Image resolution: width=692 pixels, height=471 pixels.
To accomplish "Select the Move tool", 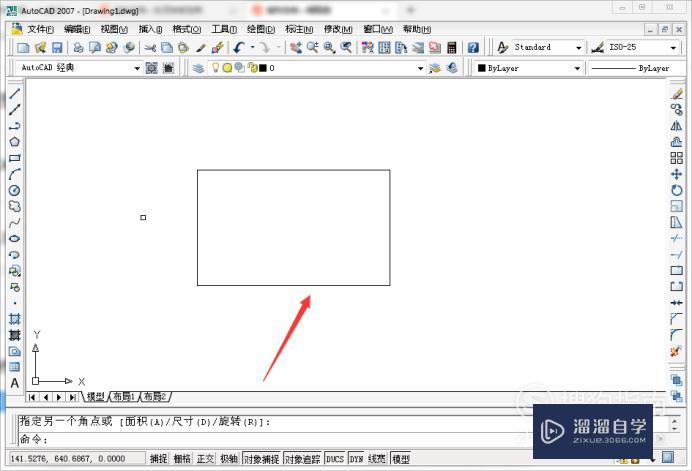I will tap(677, 174).
